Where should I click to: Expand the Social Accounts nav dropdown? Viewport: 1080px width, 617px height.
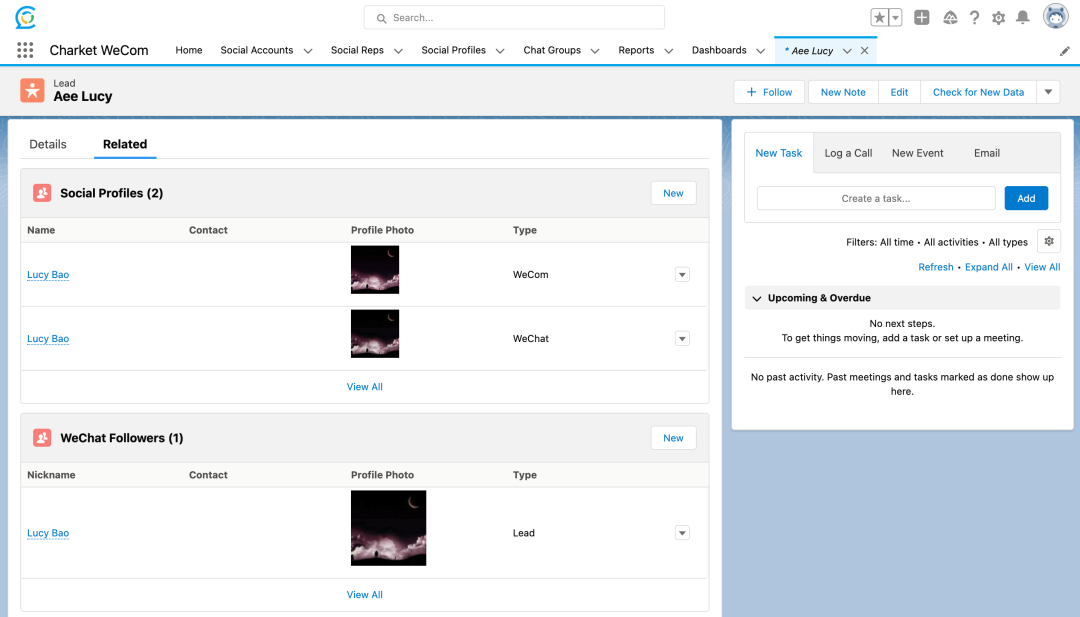click(308, 51)
